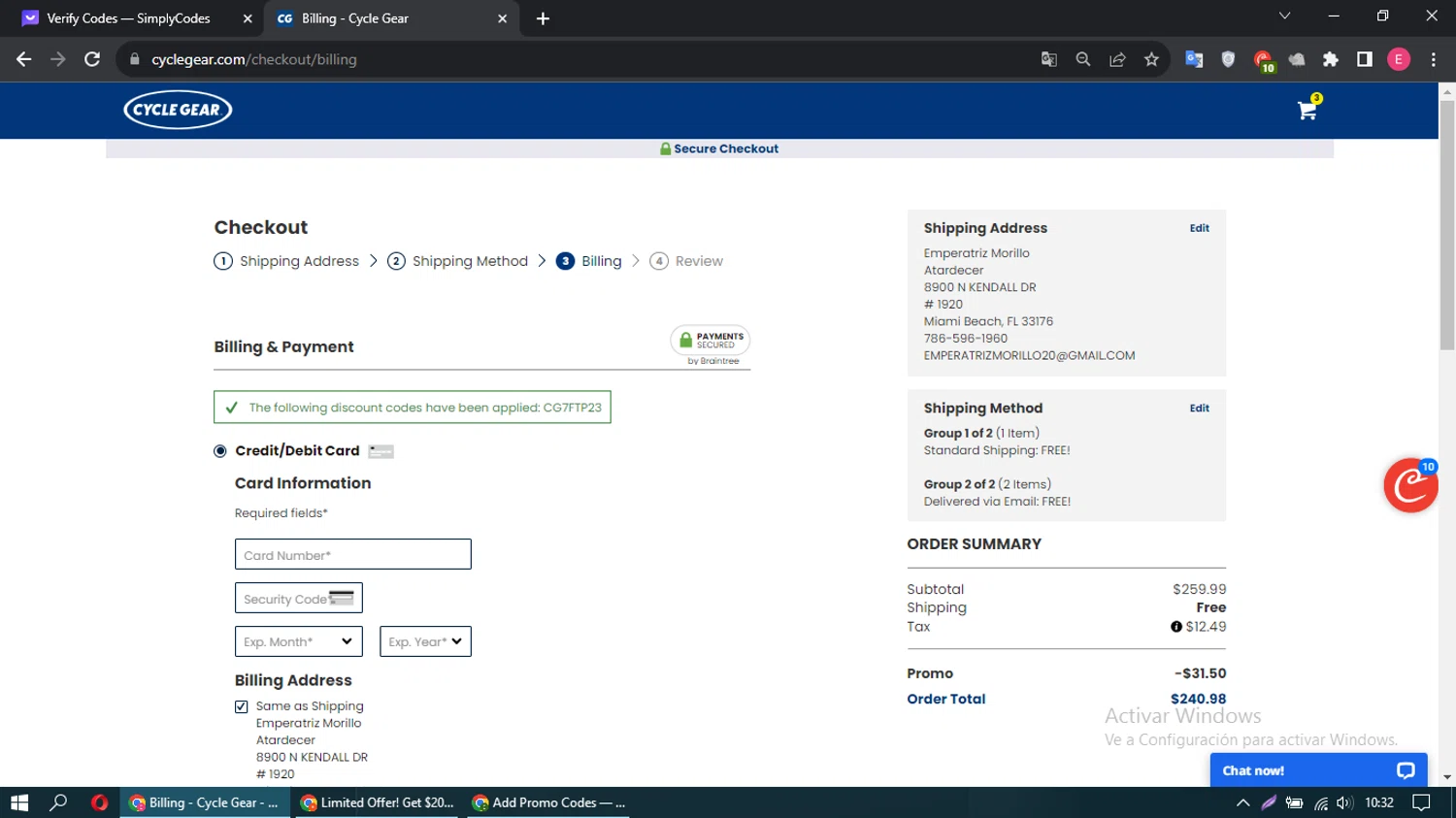The width and height of the screenshot is (1456, 818).
Task: Open the Chrome tab search chevron
Action: click(x=1284, y=16)
